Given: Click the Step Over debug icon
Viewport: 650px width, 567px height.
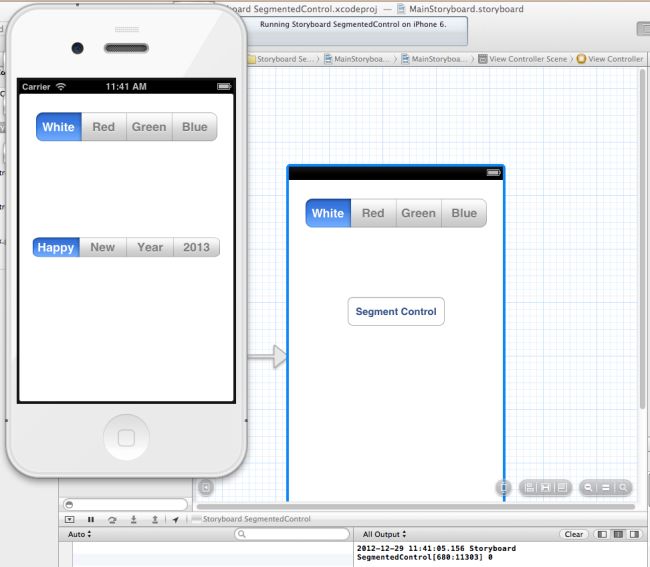Looking at the screenshot, I should (x=112, y=519).
